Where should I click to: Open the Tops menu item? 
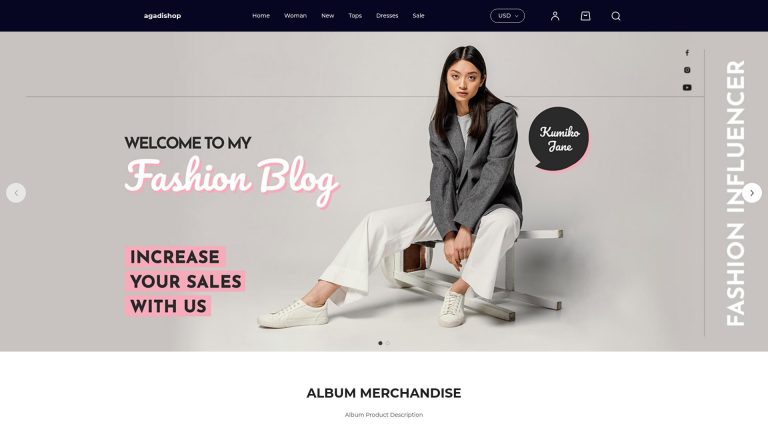coord(355,16)
